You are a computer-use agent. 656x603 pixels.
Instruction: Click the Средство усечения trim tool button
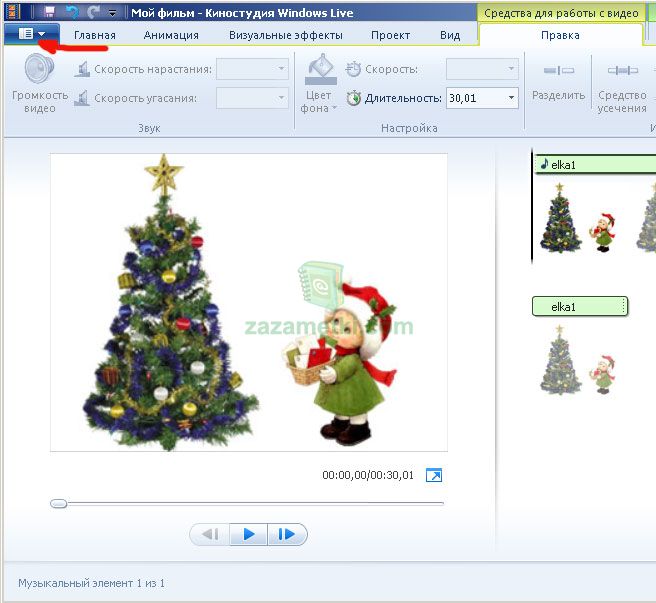(622, 88)
